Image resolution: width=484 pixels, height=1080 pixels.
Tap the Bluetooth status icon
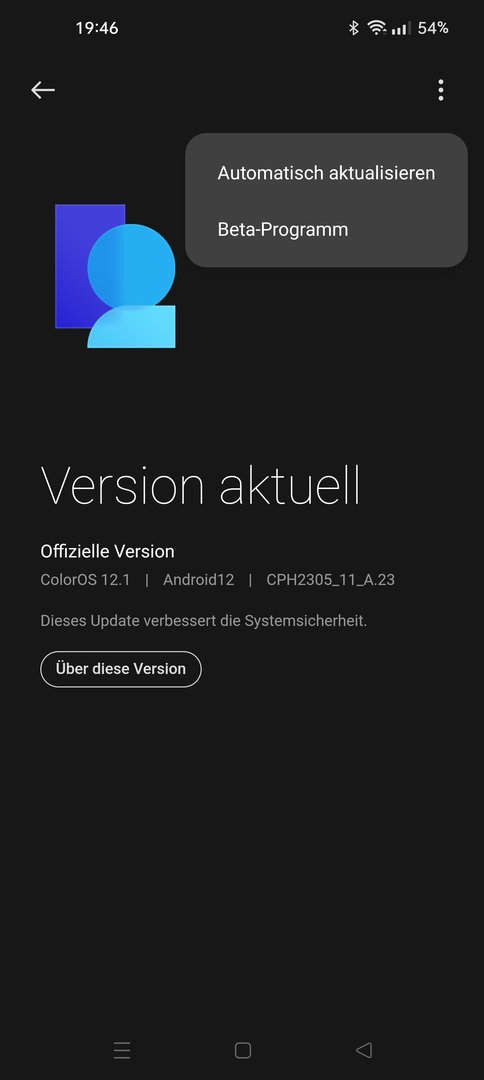(x=354, y=28)
